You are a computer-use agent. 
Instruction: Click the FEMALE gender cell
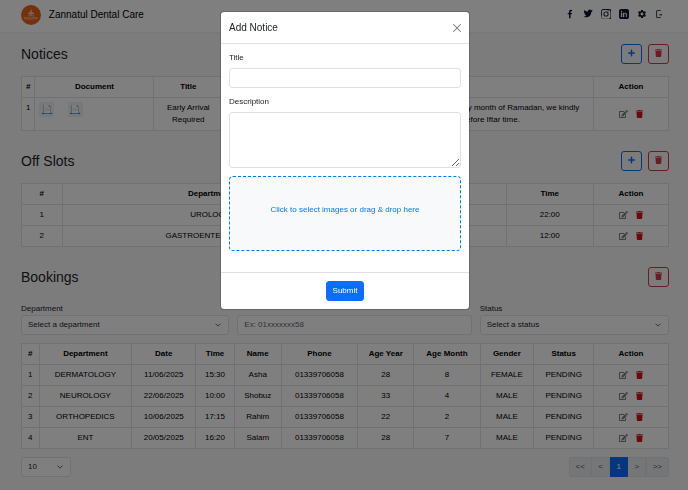point(507,375)
